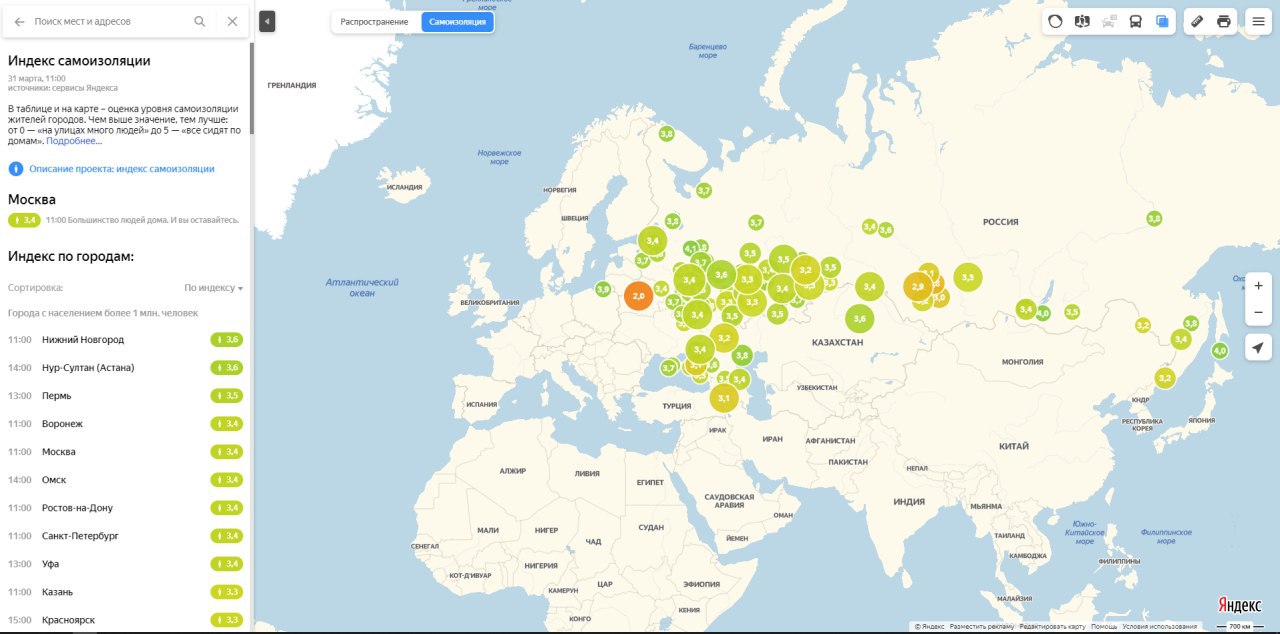Click the '© Яндекс' copyright link

(x=929, y=627)
